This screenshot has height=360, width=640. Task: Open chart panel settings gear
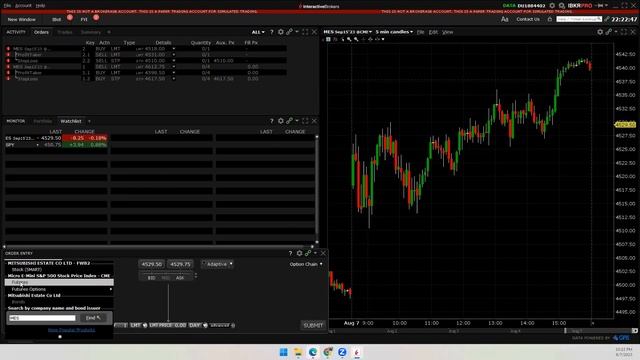coord(600,32)
